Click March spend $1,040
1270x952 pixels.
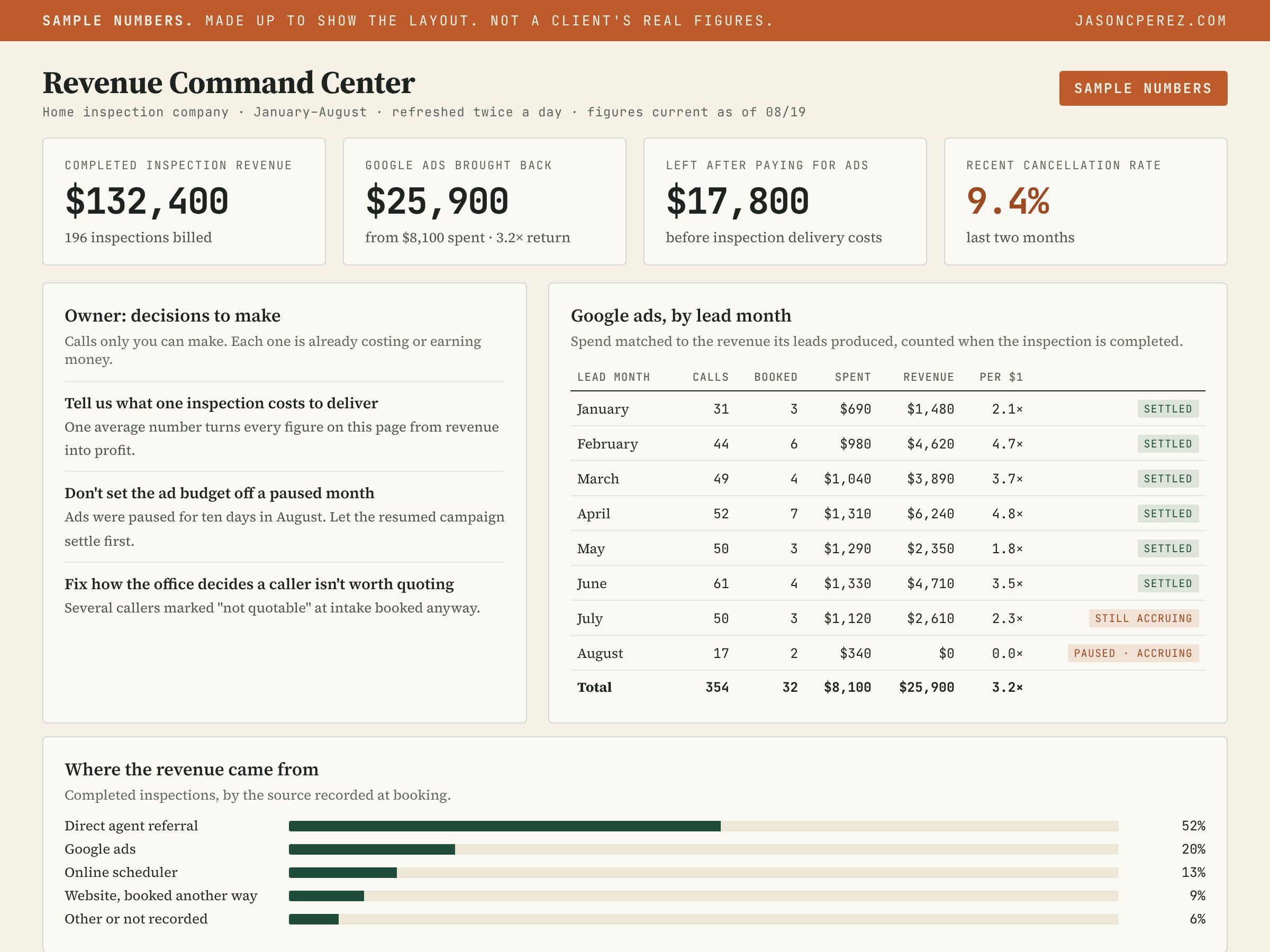(847, 479)
